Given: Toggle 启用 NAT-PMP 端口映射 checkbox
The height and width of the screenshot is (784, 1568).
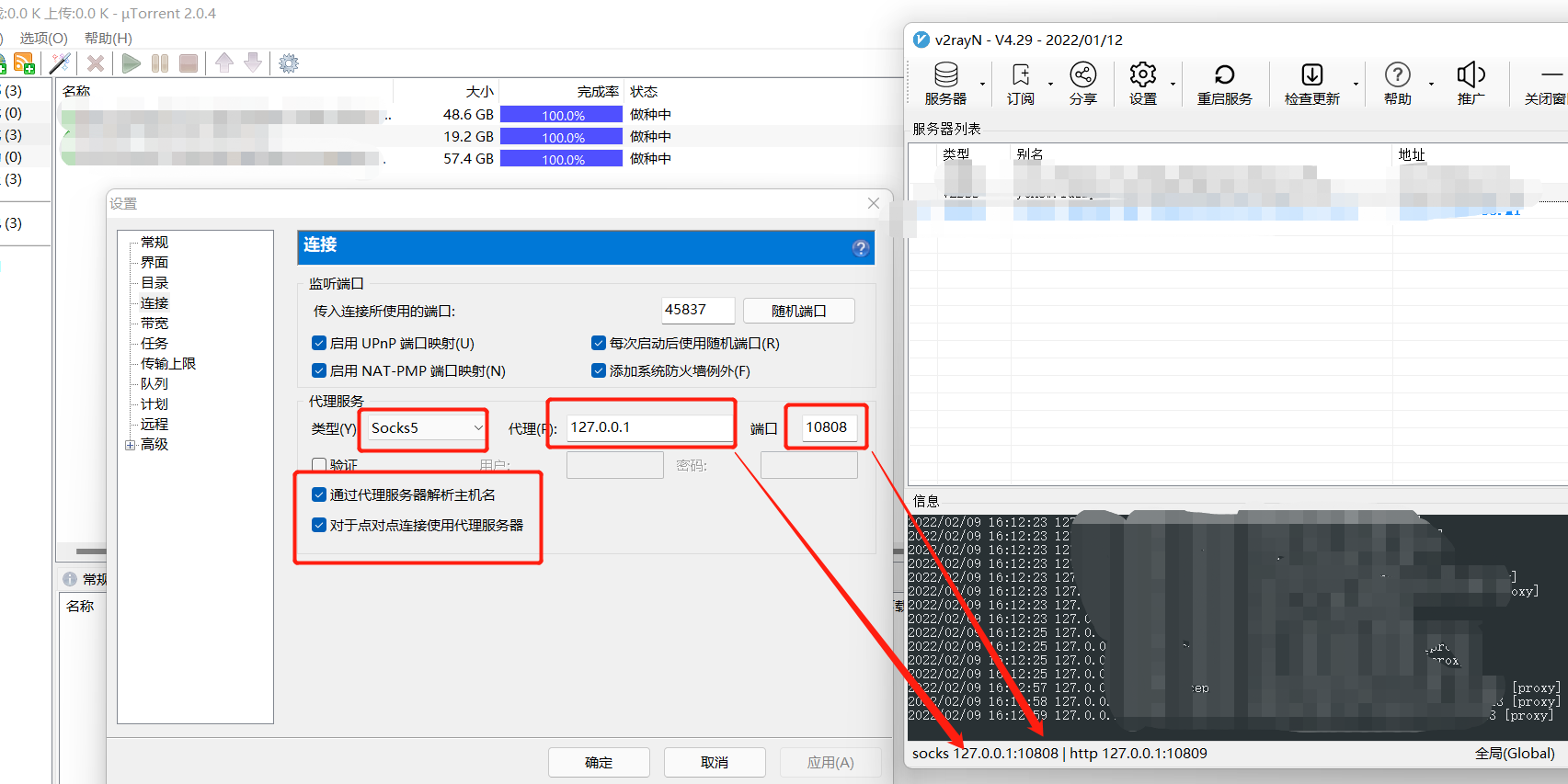Looking at the screenshot, I should pyautogui.click(x=319, y=370).
